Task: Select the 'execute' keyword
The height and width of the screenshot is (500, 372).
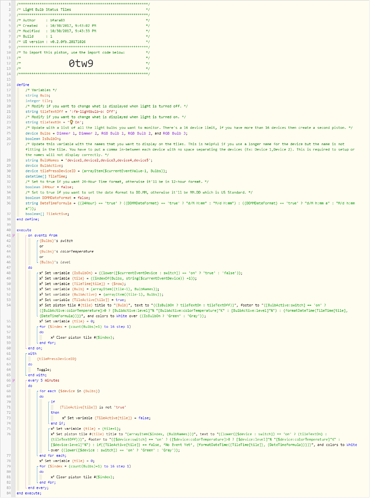Action: pos(24,231)
